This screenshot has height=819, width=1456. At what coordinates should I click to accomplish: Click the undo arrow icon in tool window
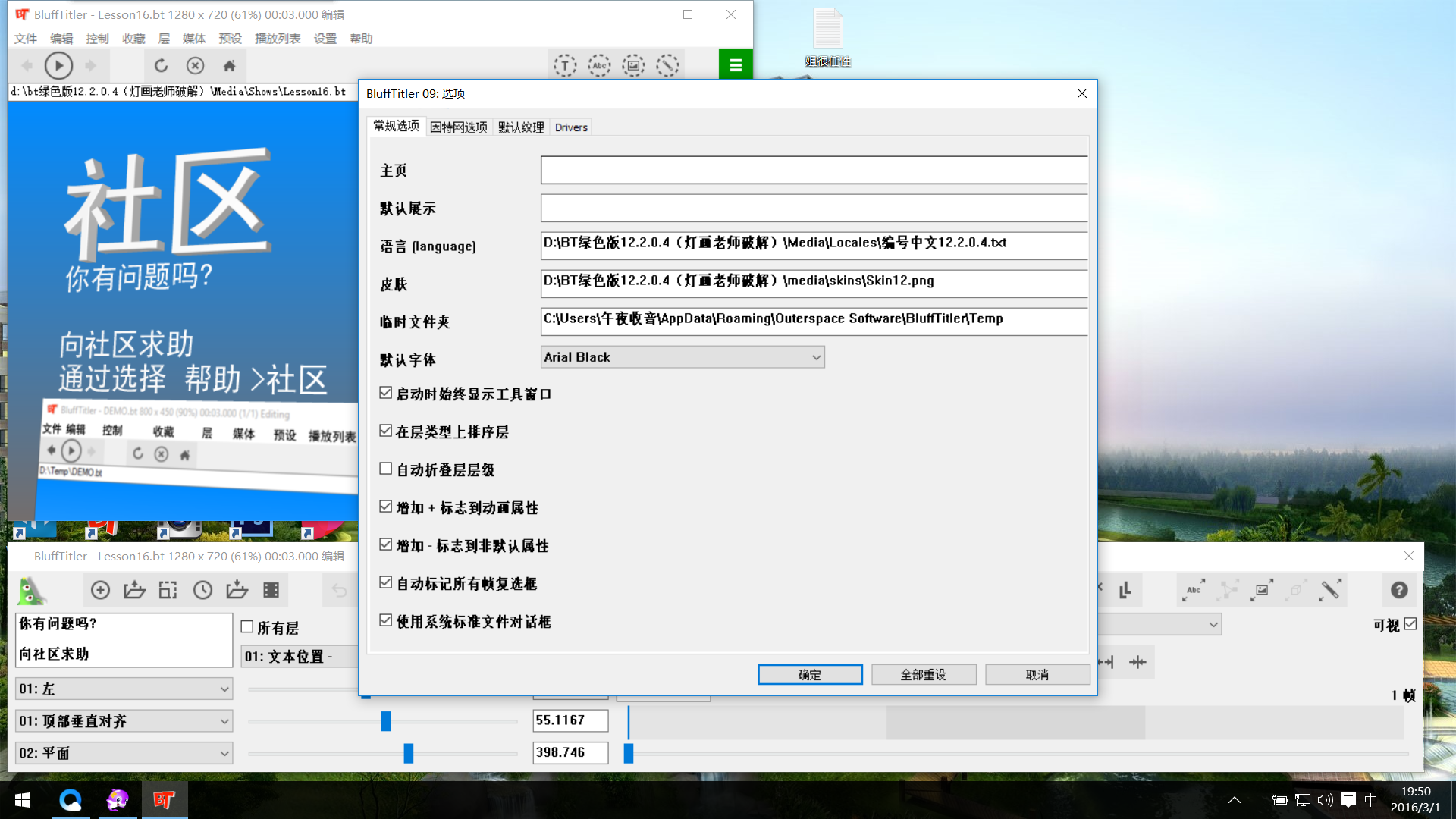coord(339,590)
